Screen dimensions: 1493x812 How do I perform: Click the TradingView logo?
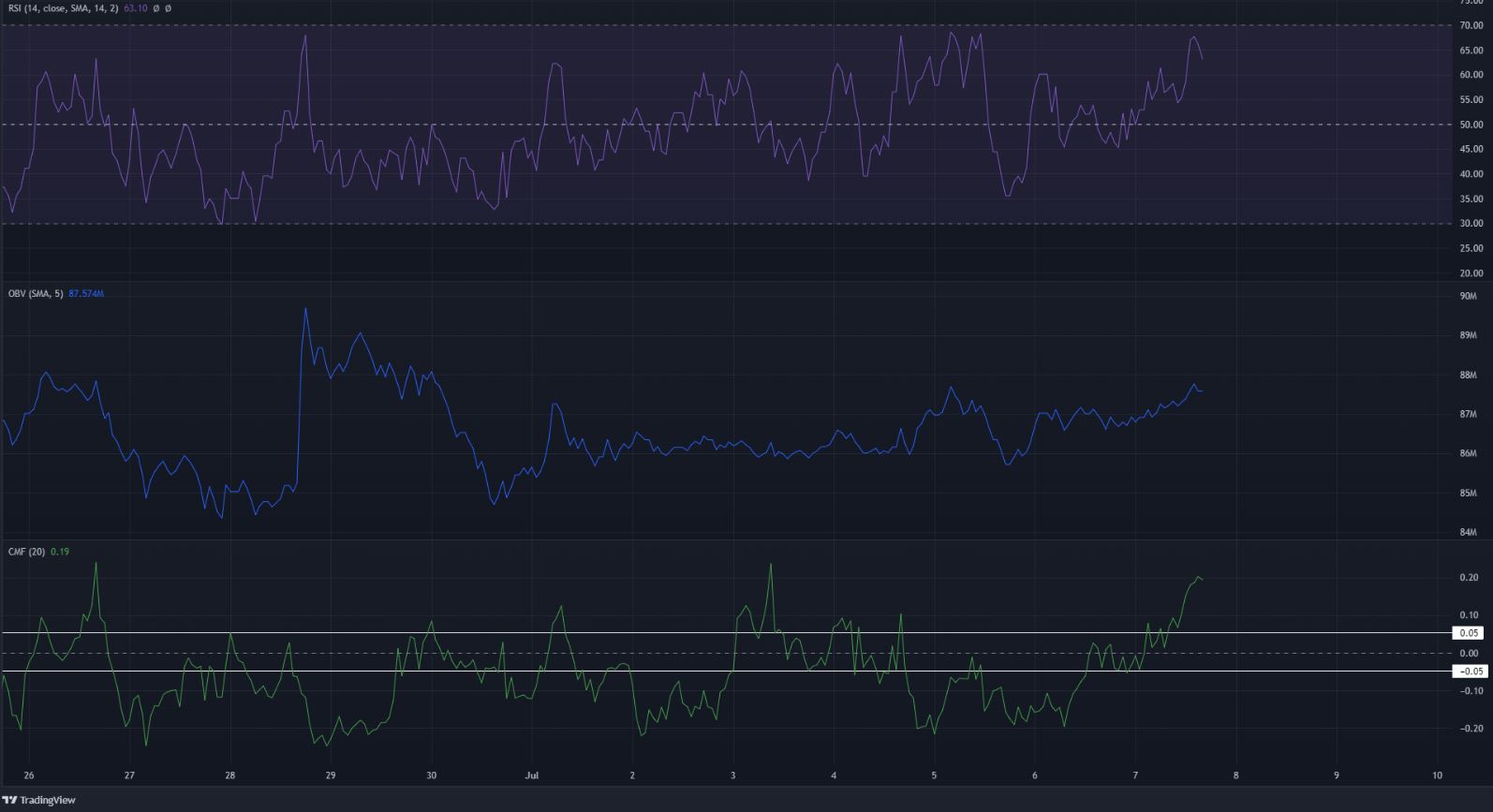point(38,800)
